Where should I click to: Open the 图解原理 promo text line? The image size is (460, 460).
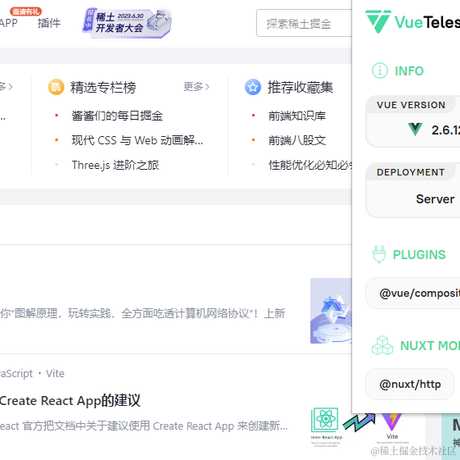click(143, 313)
